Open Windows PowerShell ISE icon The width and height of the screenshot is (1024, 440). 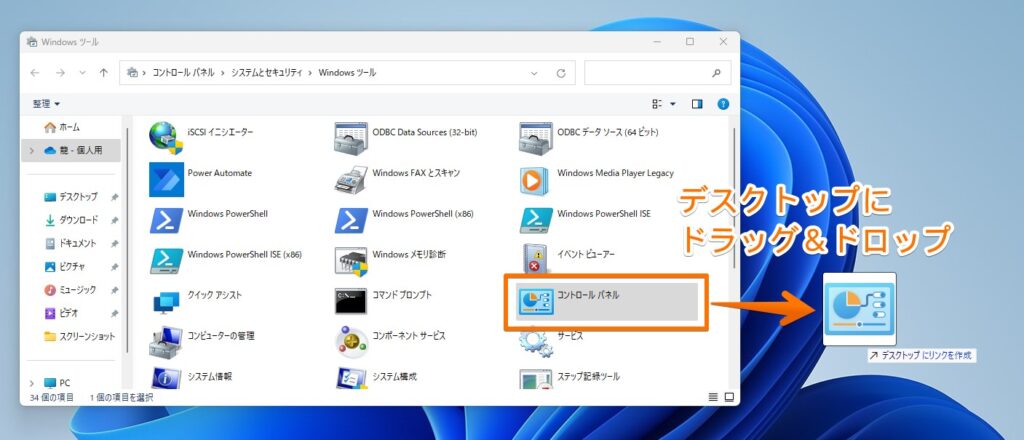pyautogui.click(x=536, y=220)
